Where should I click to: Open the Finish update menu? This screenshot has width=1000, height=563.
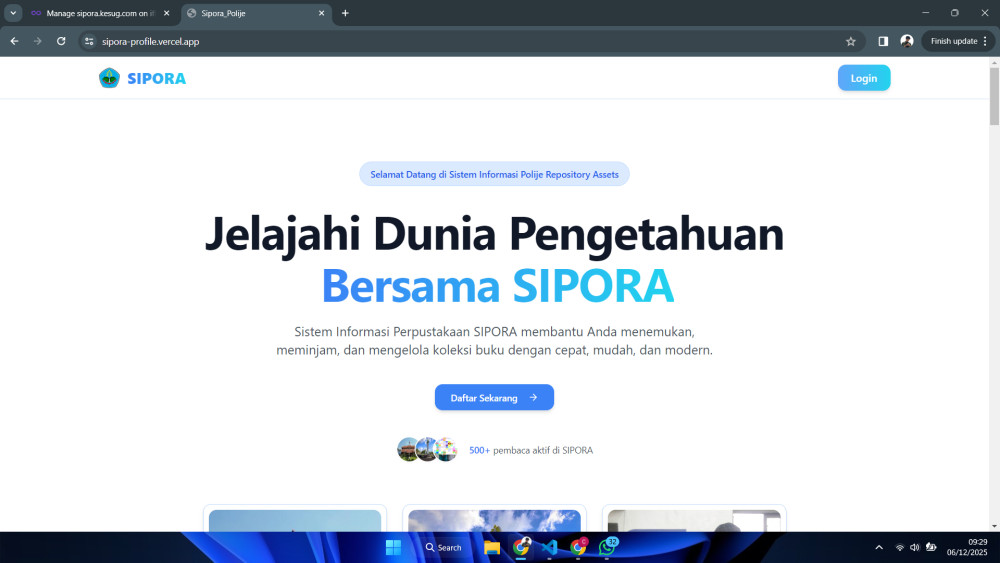[x=958, y=41]
